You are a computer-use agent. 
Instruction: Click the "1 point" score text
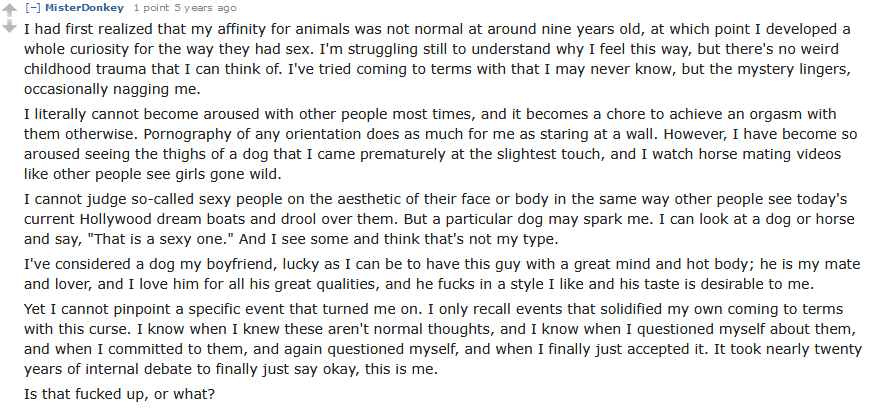(x=151, y=8)
